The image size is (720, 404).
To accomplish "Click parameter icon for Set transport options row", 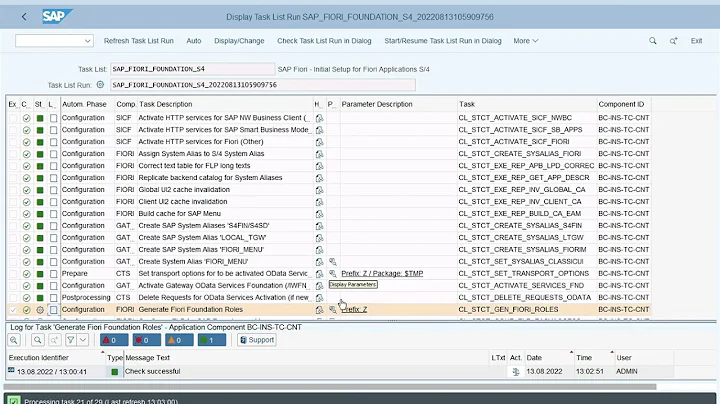I will (x=333, y=274).
